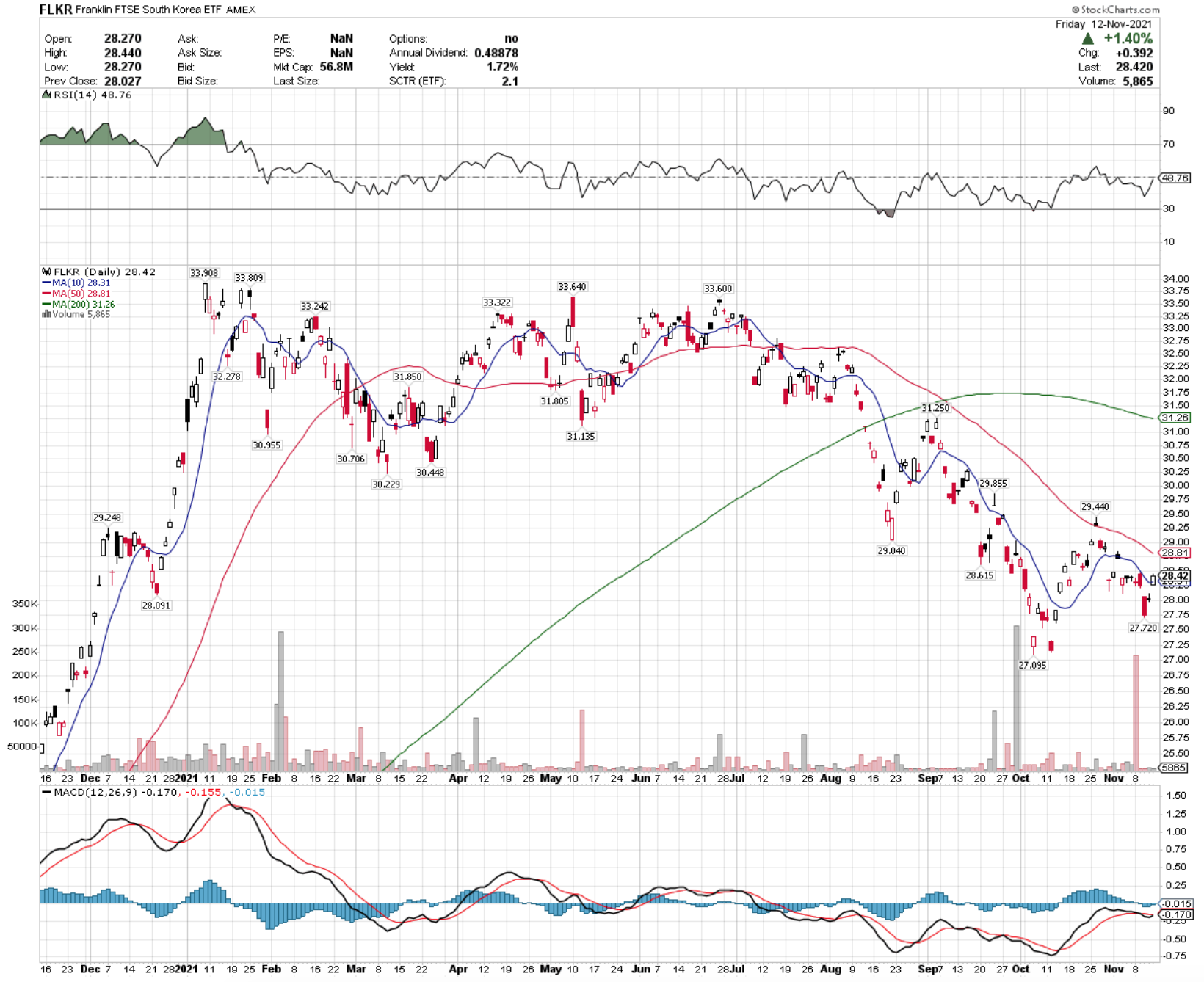Click the 33.600 June high annotation
Image resolution: width=1204 pixels, height=982 pixels.
718,289
